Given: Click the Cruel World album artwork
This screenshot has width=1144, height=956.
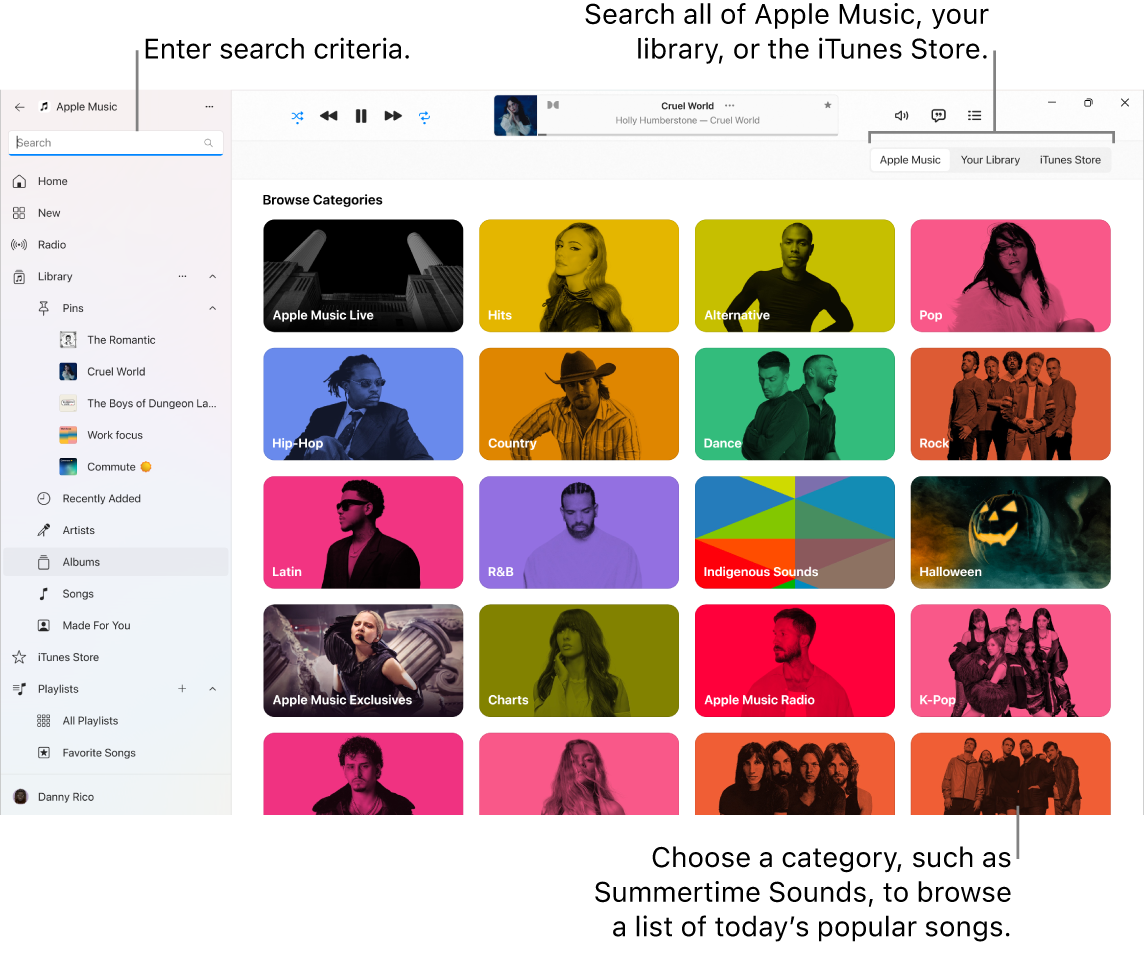Looking at the screenshot, I should (x=515, y=115).
